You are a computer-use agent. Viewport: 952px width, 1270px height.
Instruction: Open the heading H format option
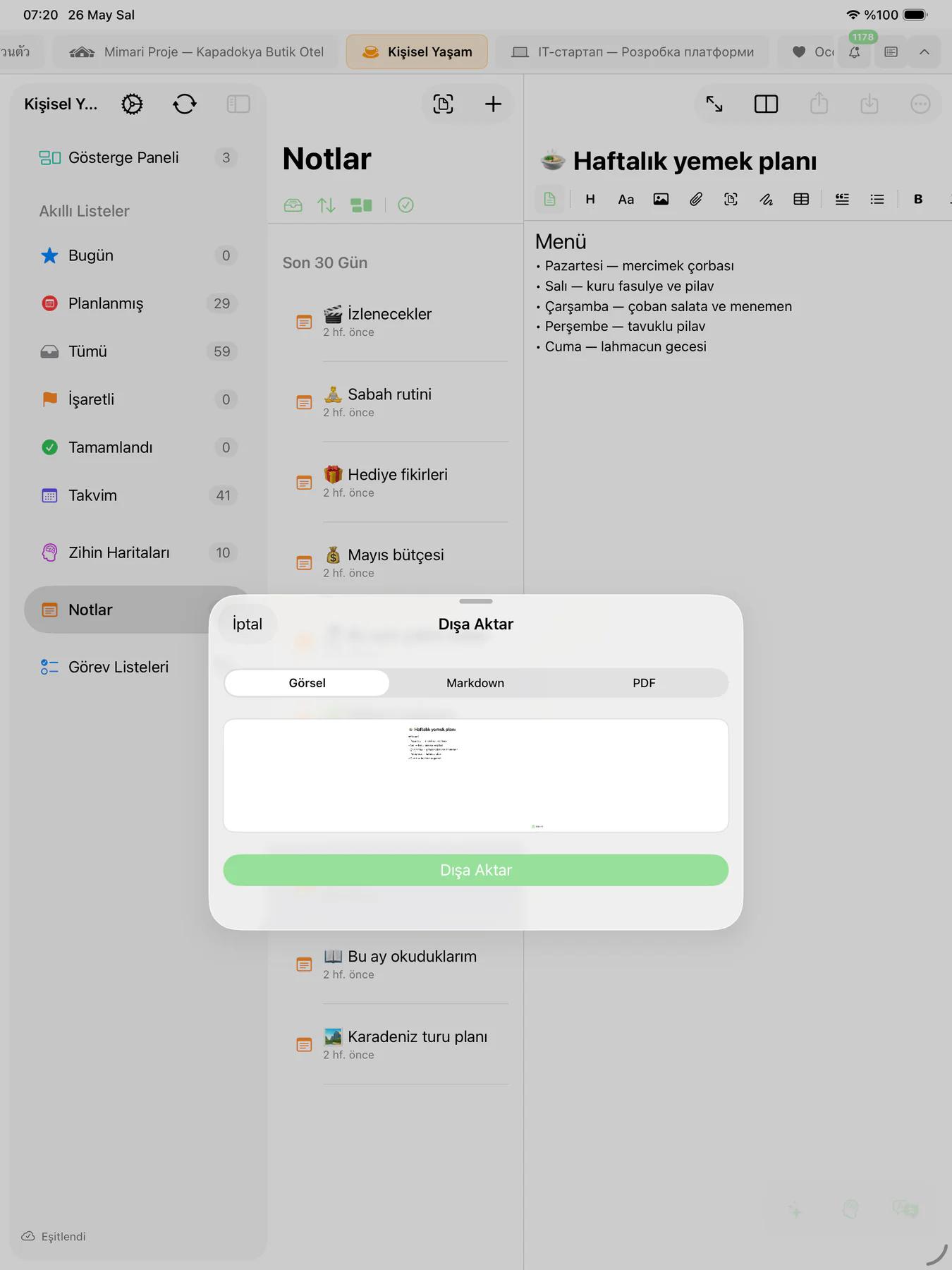[590, 199]
